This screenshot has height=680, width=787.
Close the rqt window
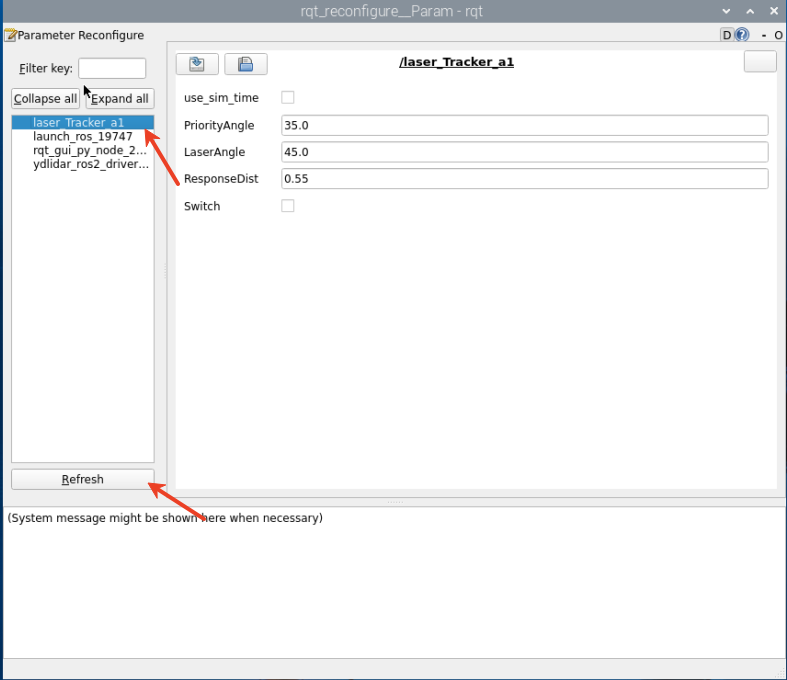tap(774, 11)
